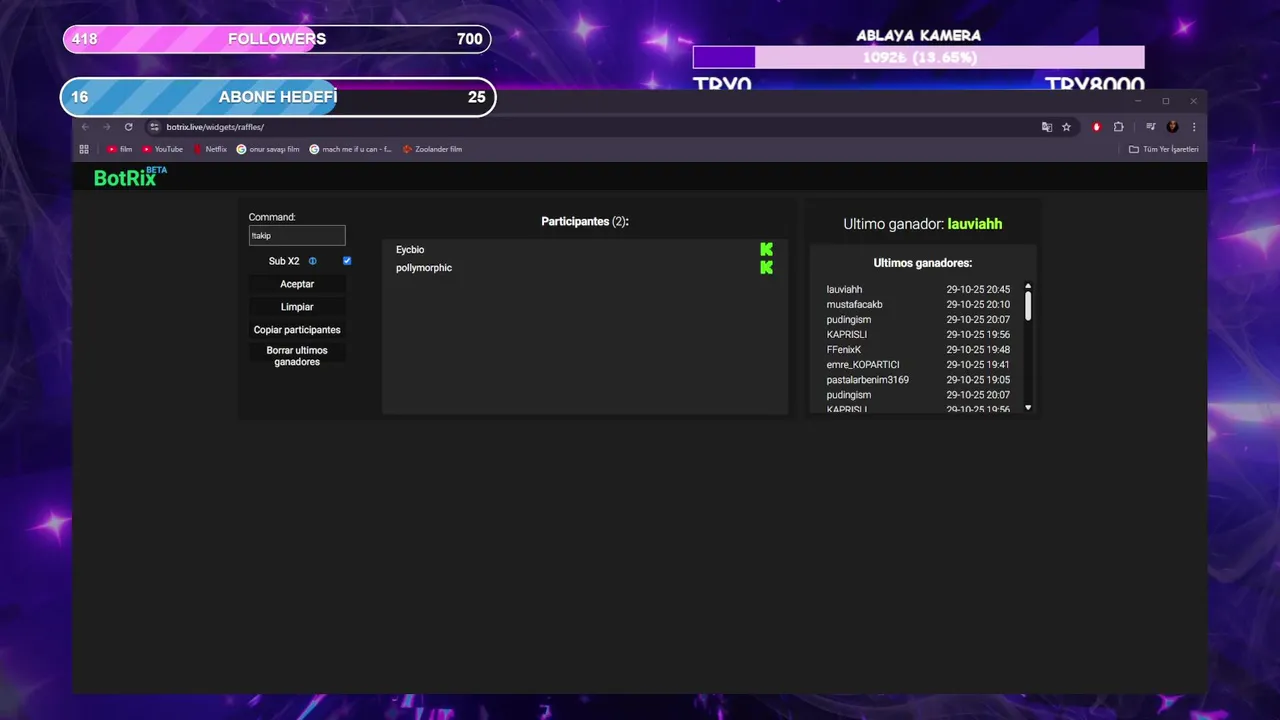
Task: Select participant Eycbio
Action: click(x=410, y=249)
